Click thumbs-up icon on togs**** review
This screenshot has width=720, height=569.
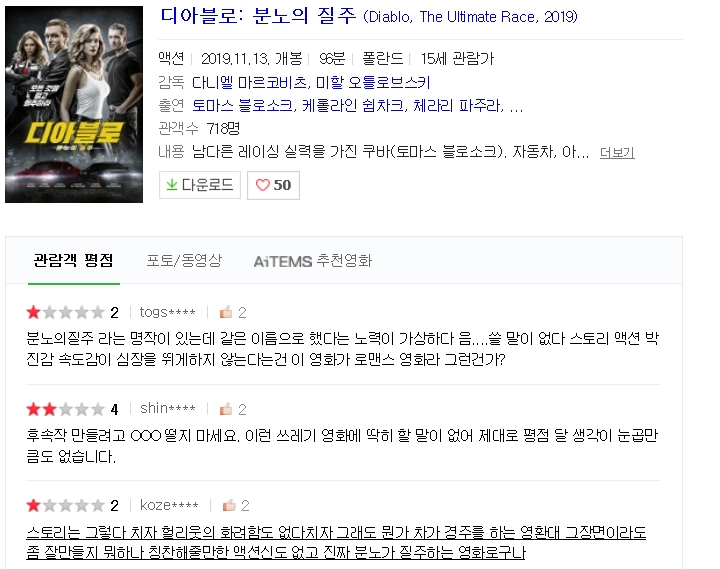pyautogui.click(x=226, y=312)
